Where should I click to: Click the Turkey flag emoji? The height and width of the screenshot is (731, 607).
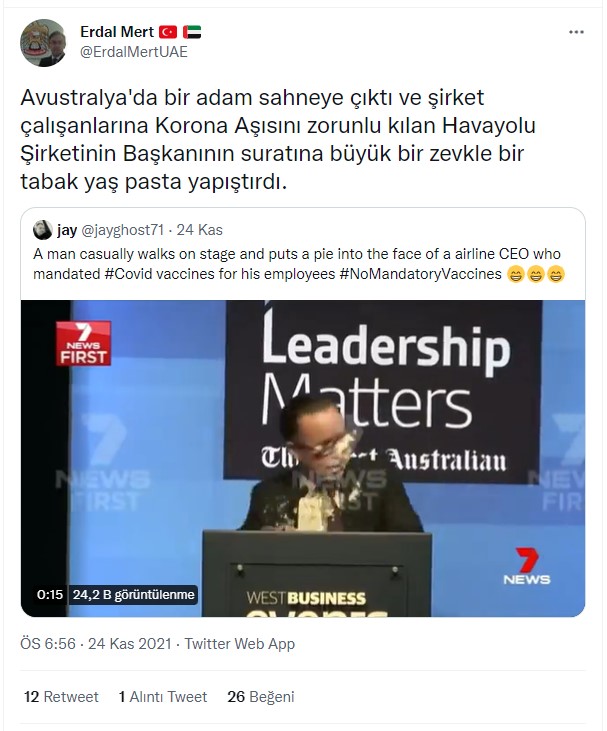(x=168, y=32)
